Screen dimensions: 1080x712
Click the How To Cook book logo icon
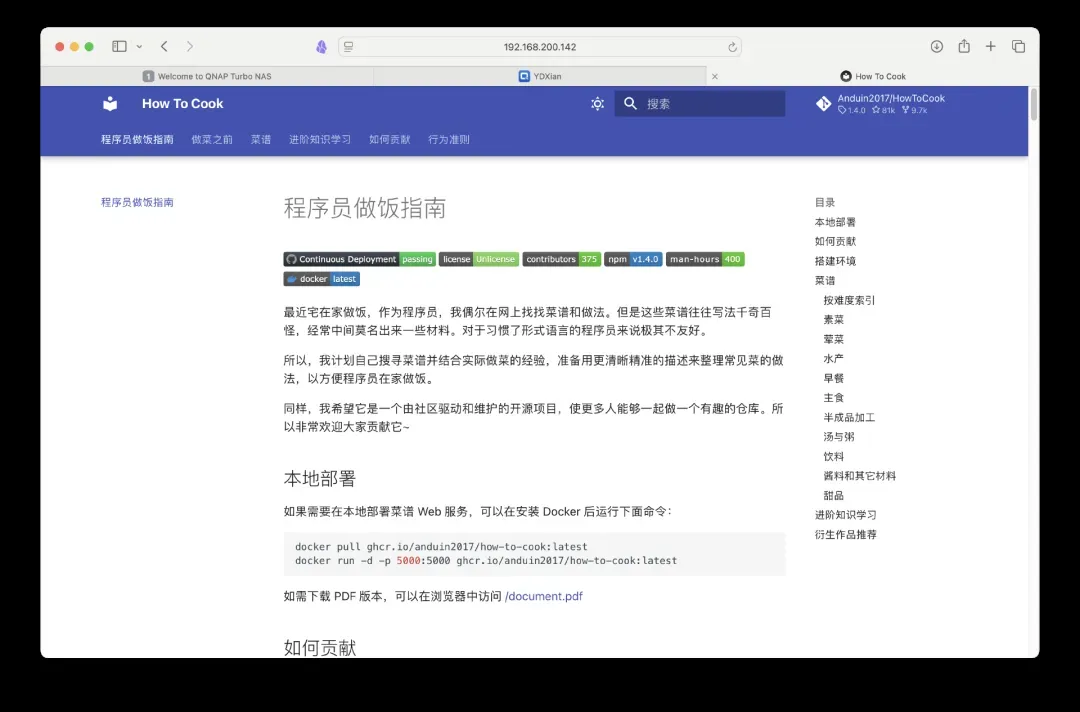tap(110, 104)
